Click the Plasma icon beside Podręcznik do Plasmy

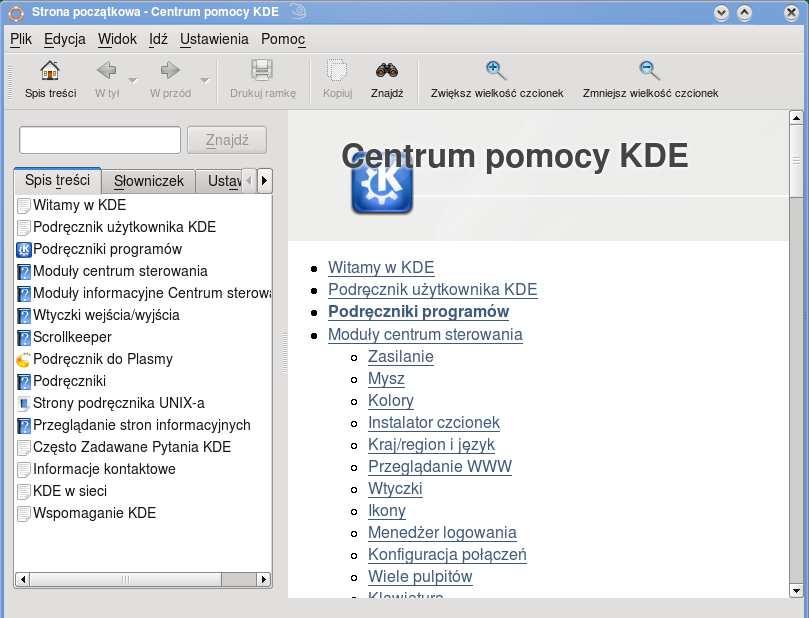coord(24,360)
